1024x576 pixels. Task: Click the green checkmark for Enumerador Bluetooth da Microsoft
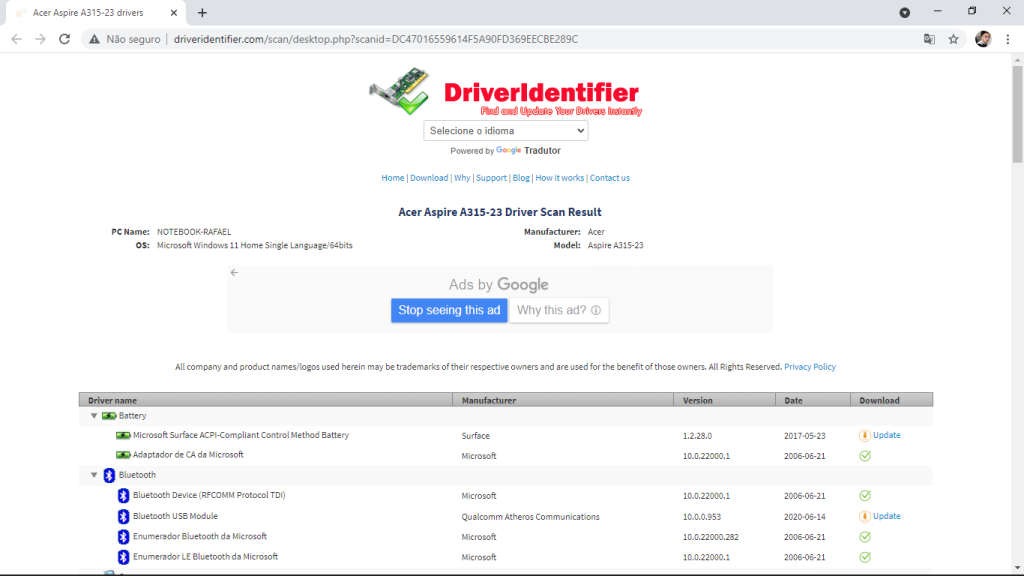[x=866, y=536]
